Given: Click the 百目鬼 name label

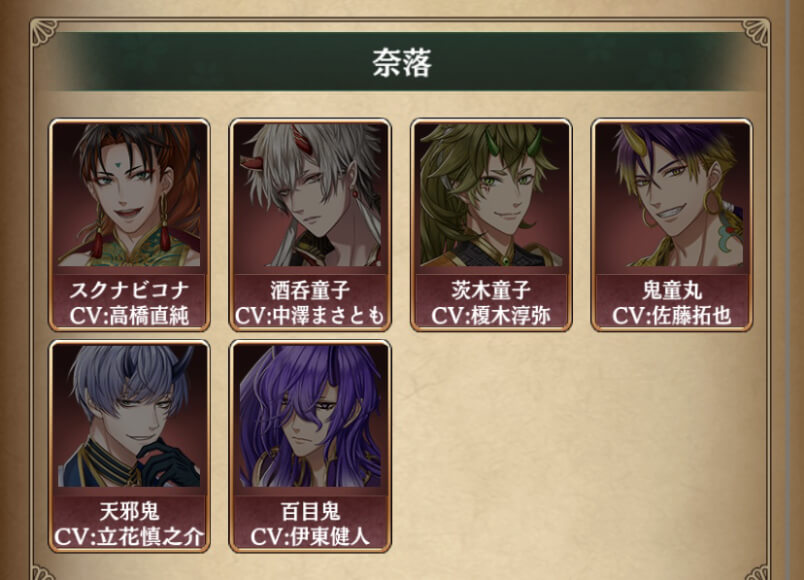Looking at the screenshot, I should pos(310,511).
